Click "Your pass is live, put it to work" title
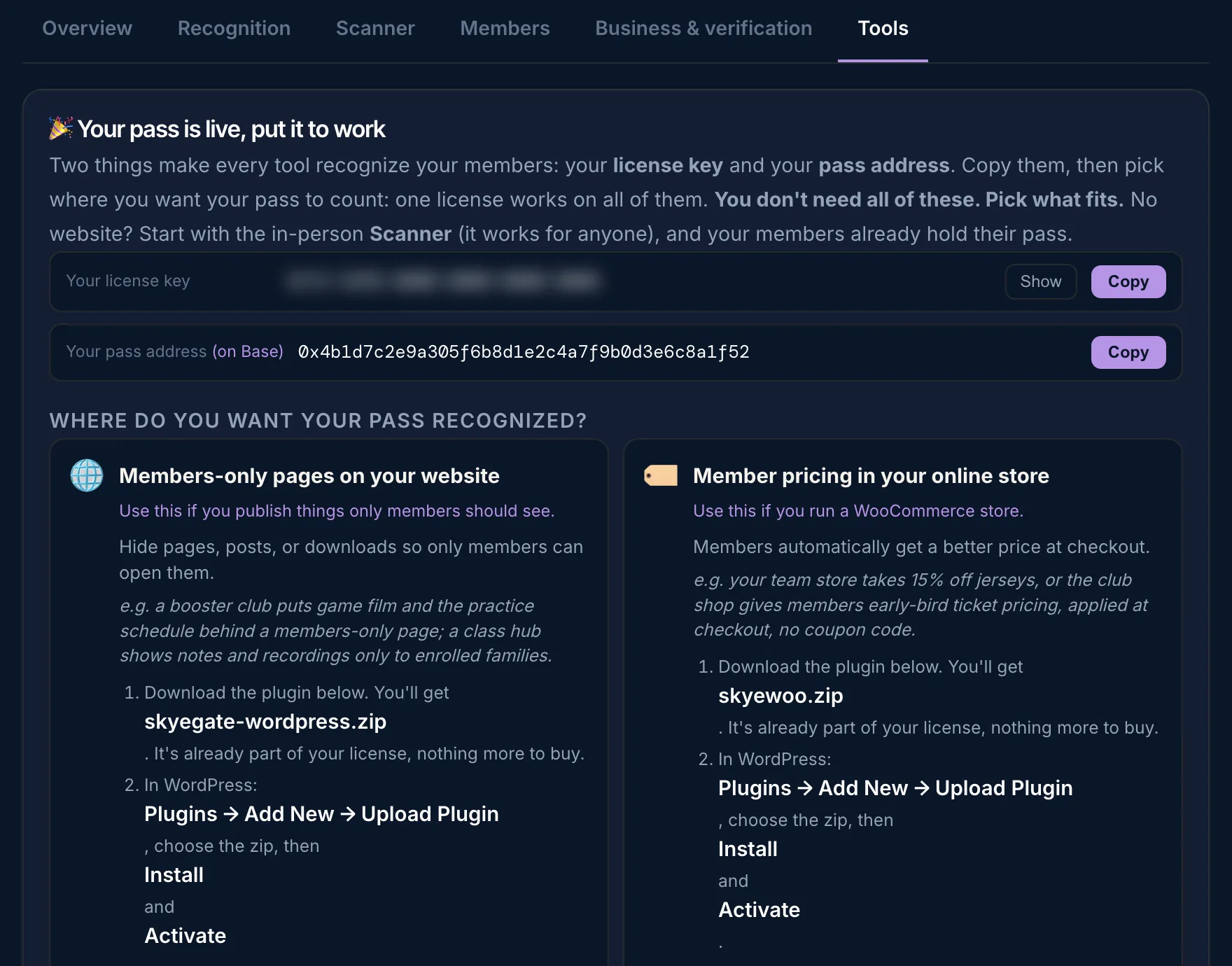This screenshot has width=1232, height=966. 231,129
